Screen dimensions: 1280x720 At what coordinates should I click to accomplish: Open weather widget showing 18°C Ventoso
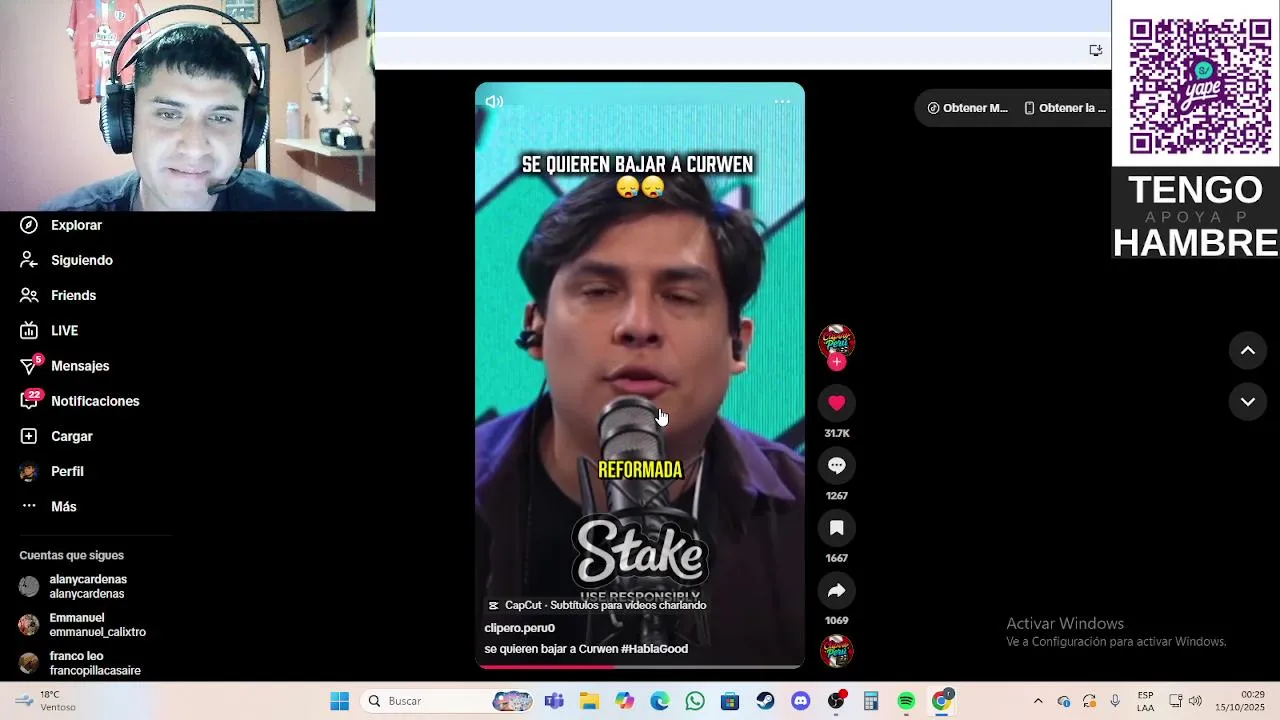point(45,701)
